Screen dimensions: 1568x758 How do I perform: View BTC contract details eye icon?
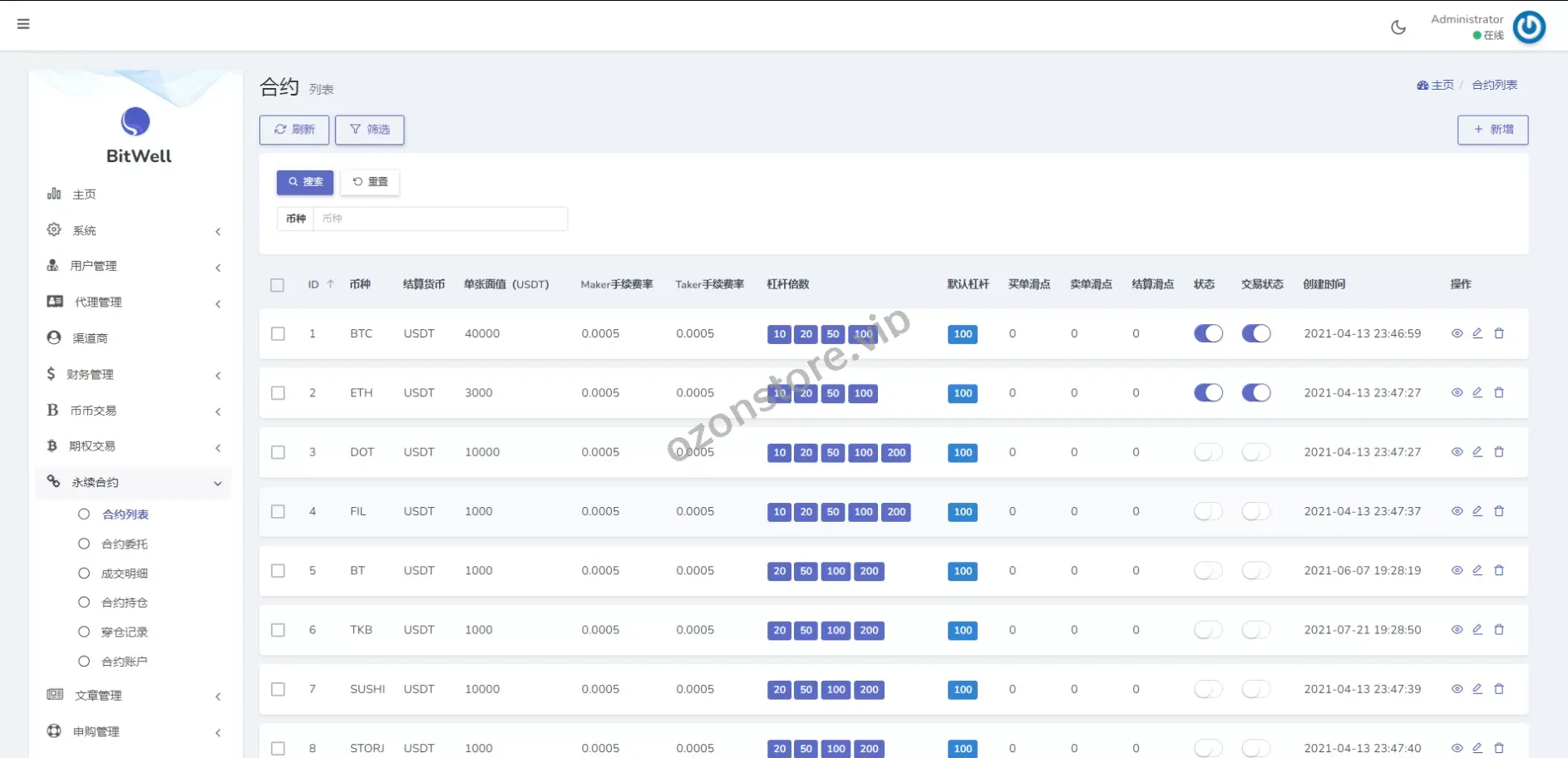1457,333
